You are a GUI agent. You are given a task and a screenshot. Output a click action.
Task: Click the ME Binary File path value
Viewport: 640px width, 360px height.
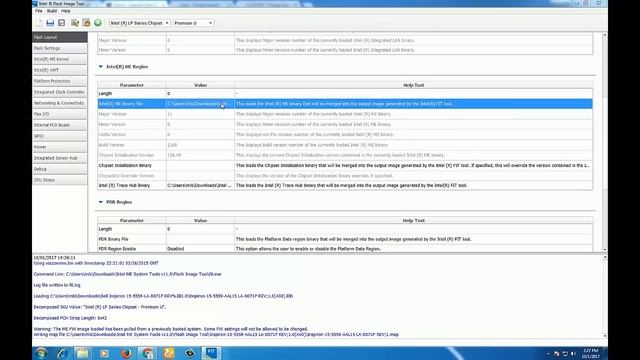[x=200, y=104]
